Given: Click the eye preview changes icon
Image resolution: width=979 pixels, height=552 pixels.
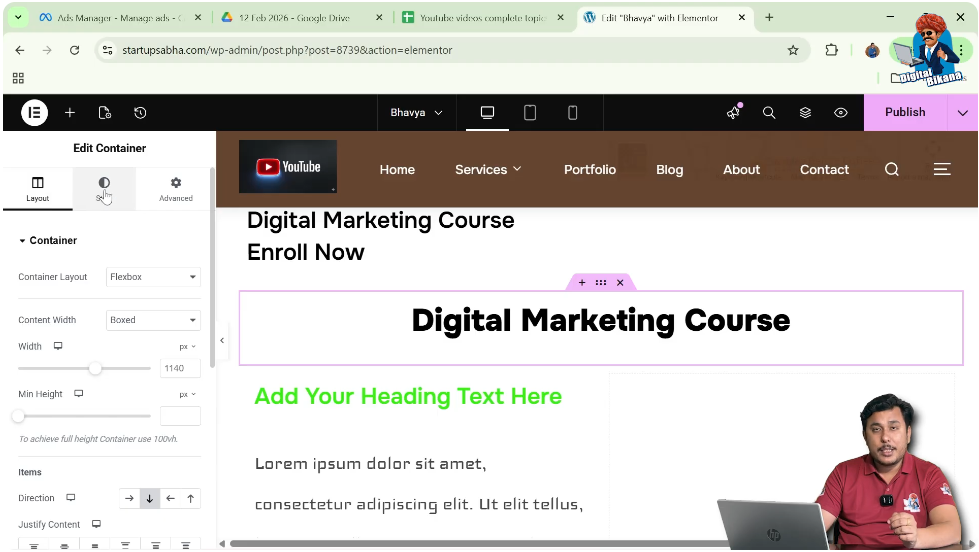Looking at the screenshot, I should (841, 113).
